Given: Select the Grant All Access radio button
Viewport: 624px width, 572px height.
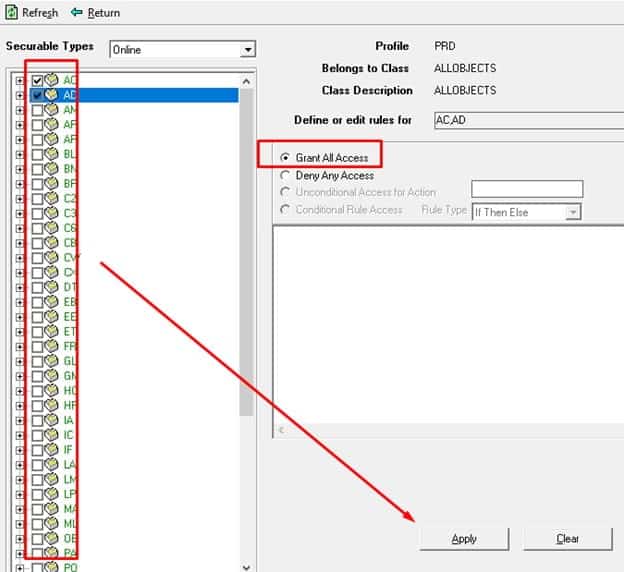Looking at the screenshot, I should pos(285,157).
